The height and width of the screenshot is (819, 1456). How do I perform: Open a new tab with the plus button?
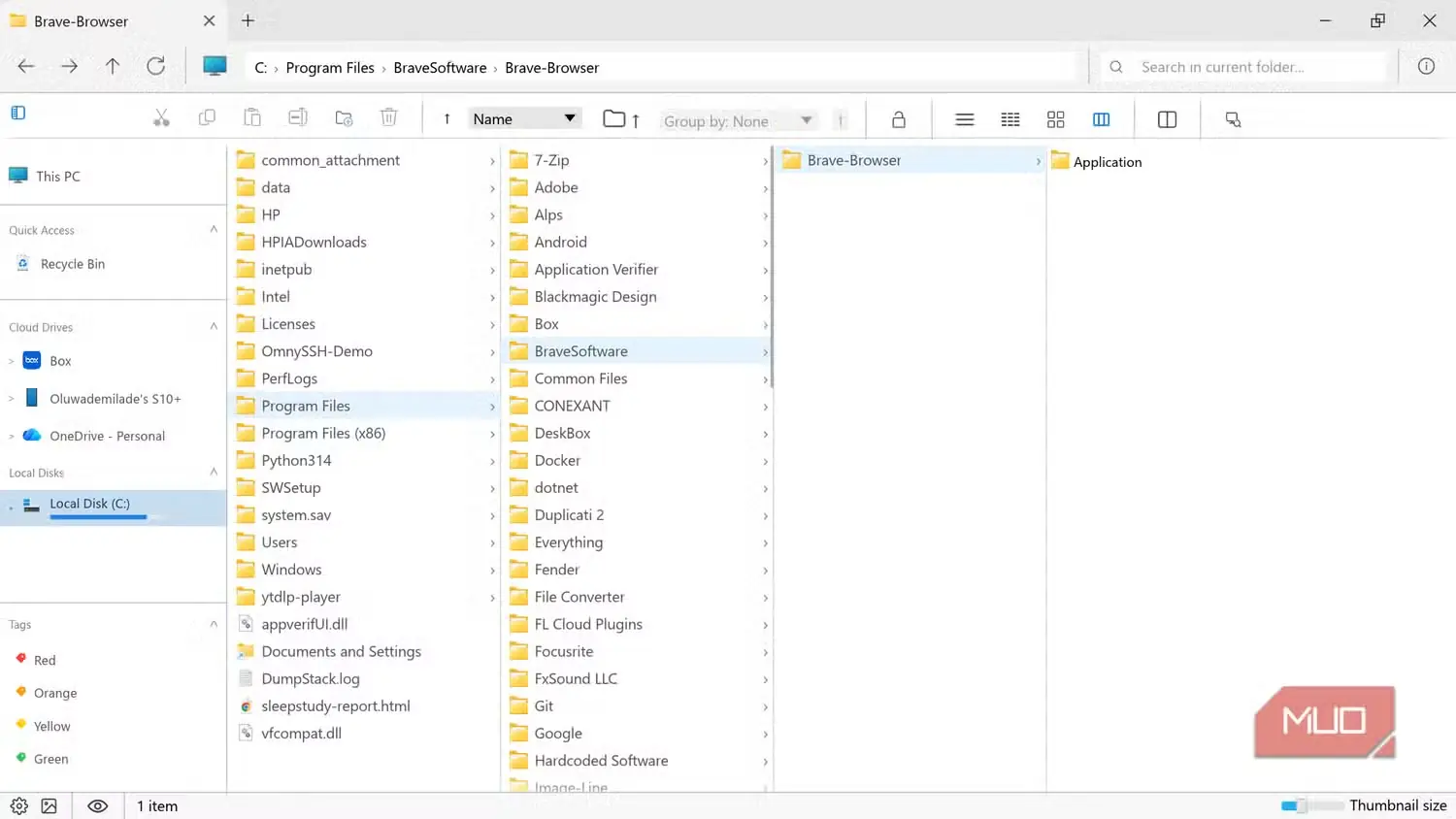pyautogui.click(x=248, y=20)
